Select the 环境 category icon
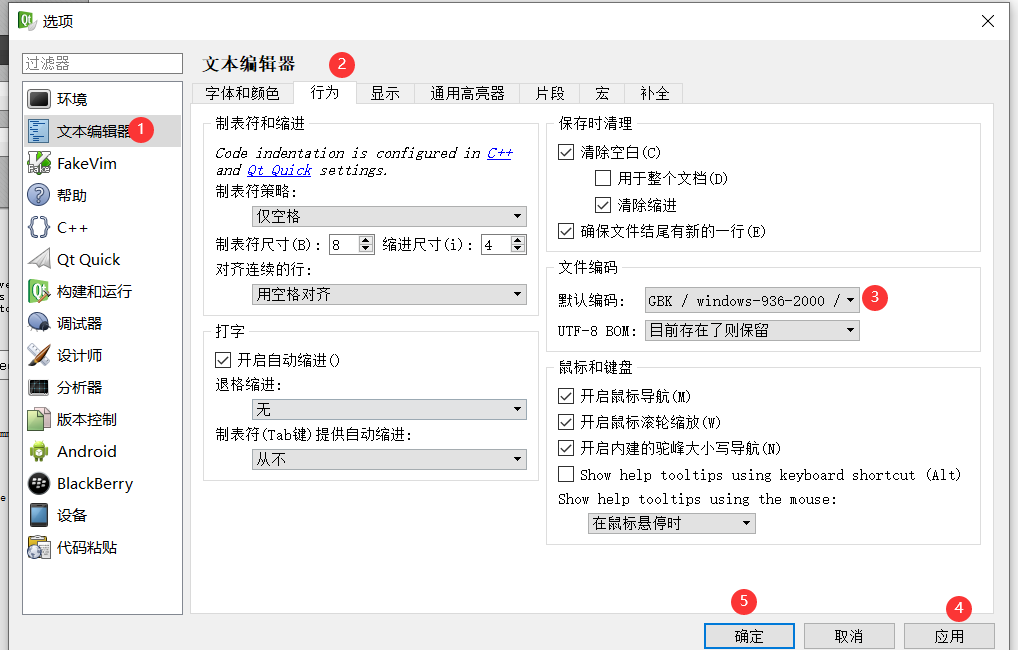 coord(38,99)
